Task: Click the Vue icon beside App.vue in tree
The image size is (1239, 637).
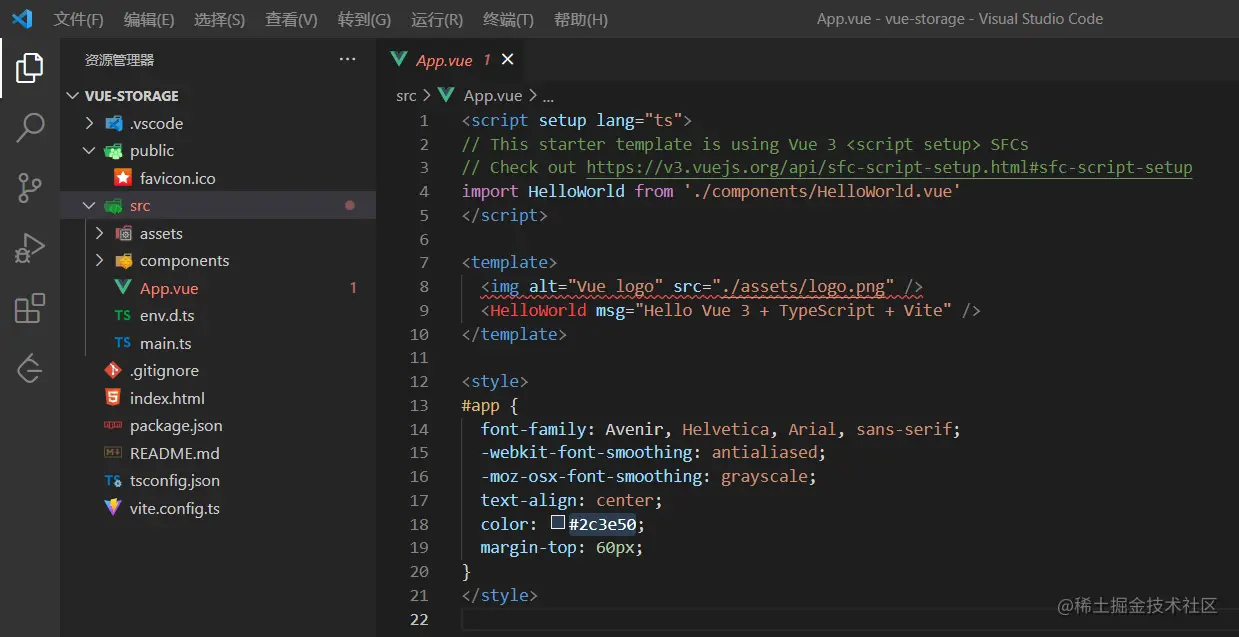Action: [122, 288]
